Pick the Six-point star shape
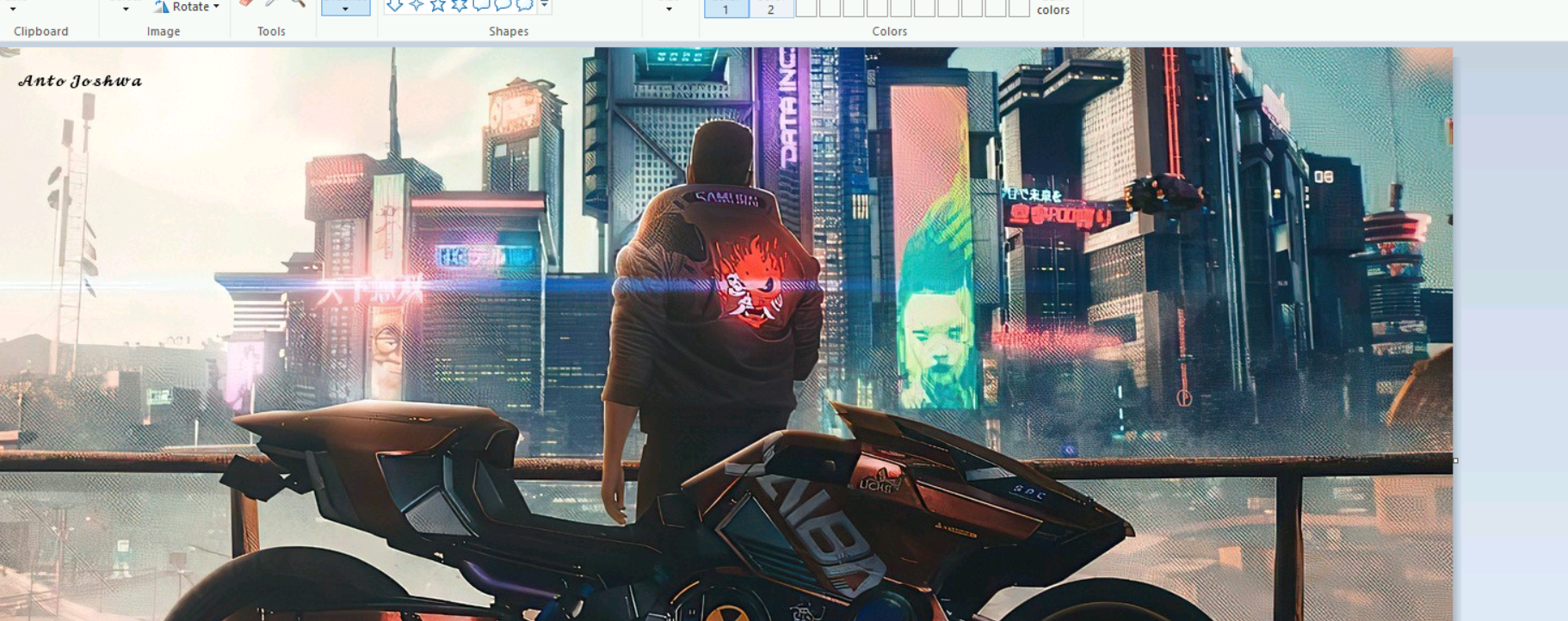Image resolution: width=1568 pixels, height=621 pixels. pos(460,5)
